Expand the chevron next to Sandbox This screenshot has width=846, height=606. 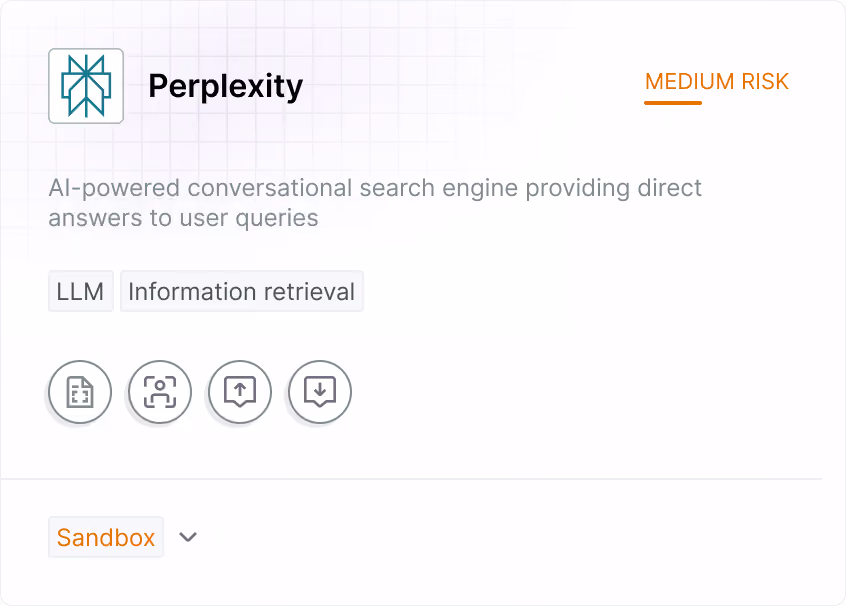coord(188,537)
